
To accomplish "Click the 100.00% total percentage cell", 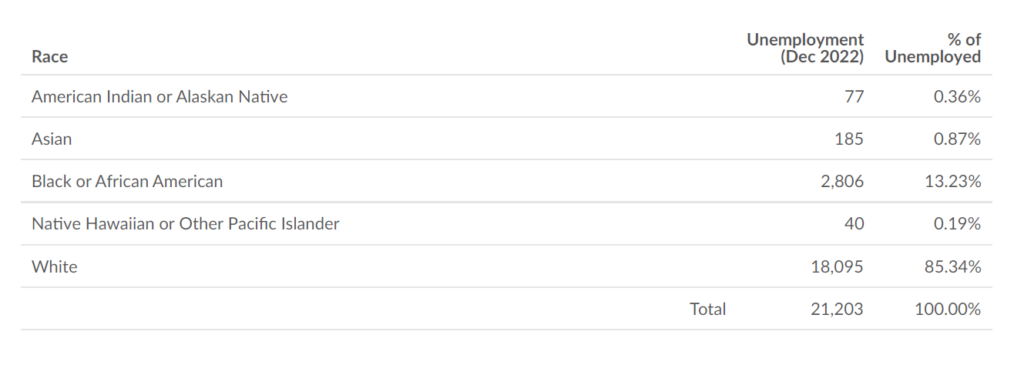I will (x=948, y=309).
